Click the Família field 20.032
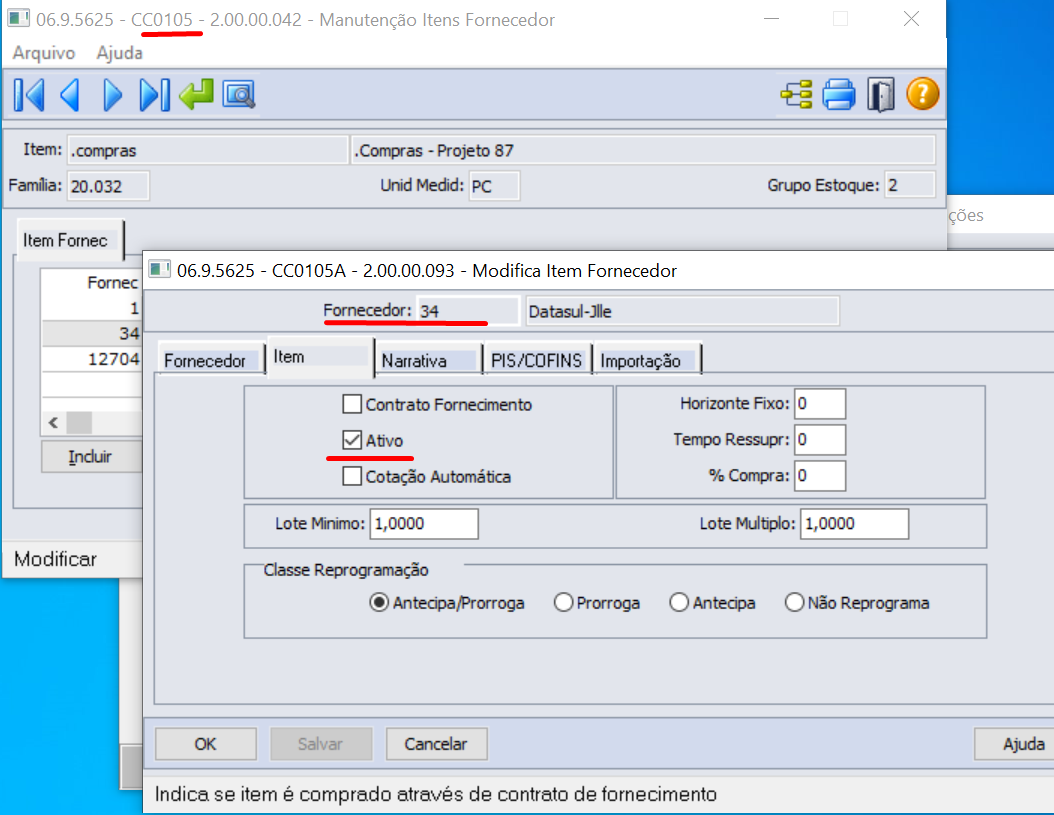1054x815 pixels. point(108,186)
